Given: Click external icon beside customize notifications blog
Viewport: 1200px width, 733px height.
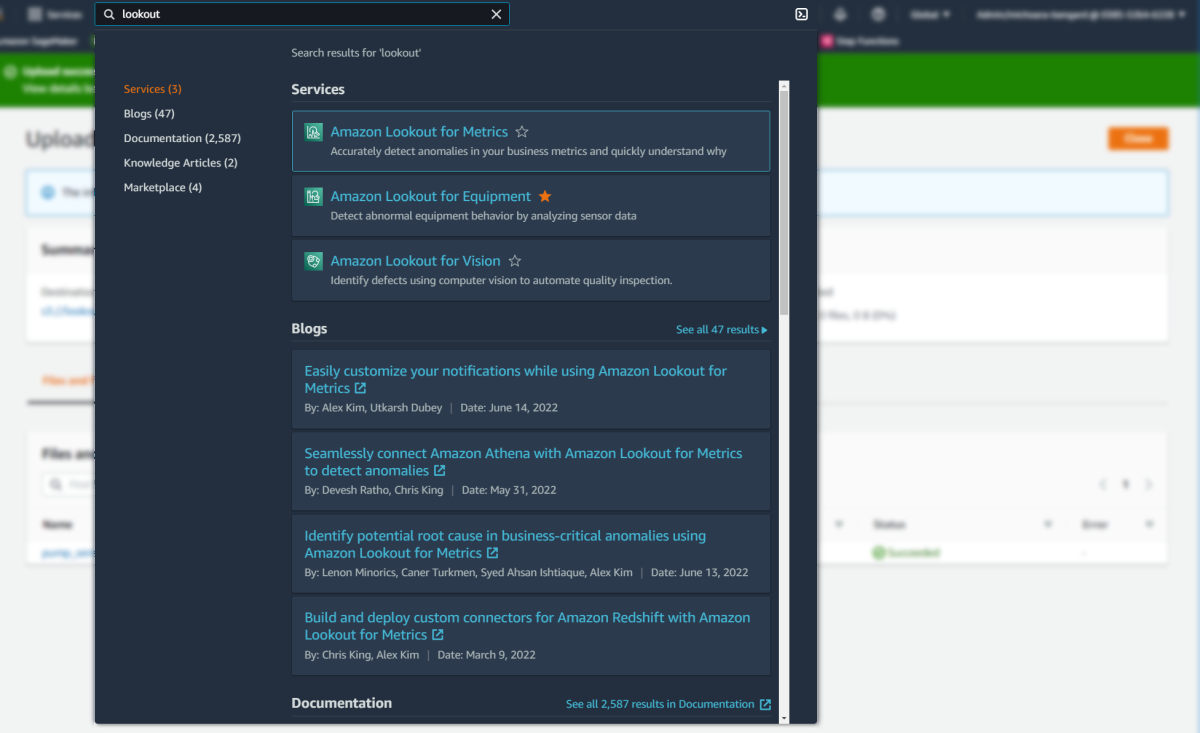Looking at the screenshot, I should pyautogui.click(x=360, y=388).
